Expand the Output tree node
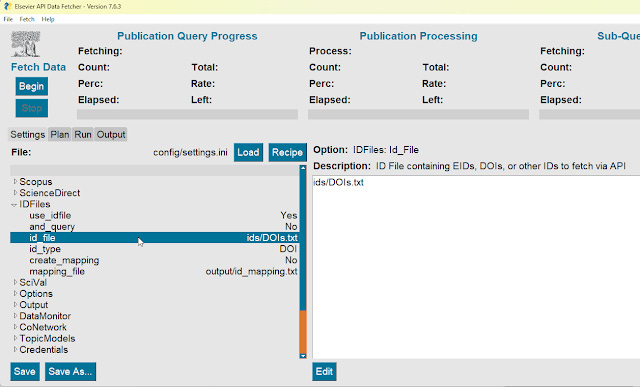This screenshot has width=640, height=387. pyautogui.click(x=15, y=305)
